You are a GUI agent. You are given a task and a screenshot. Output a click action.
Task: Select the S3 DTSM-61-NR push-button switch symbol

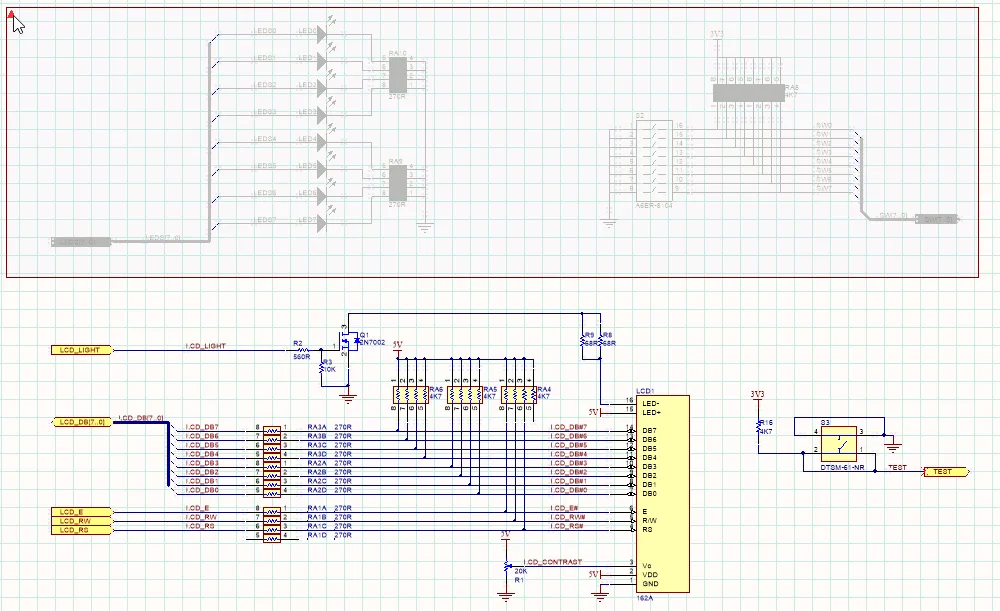pyautogui.click(x=838, y=444)
